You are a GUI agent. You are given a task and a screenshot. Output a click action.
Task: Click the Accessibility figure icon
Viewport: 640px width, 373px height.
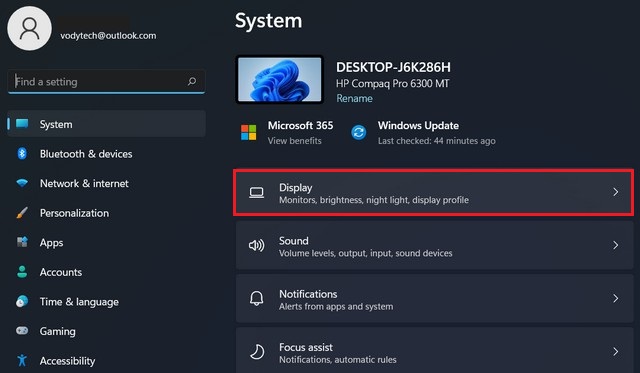click(x=22, y=360)
